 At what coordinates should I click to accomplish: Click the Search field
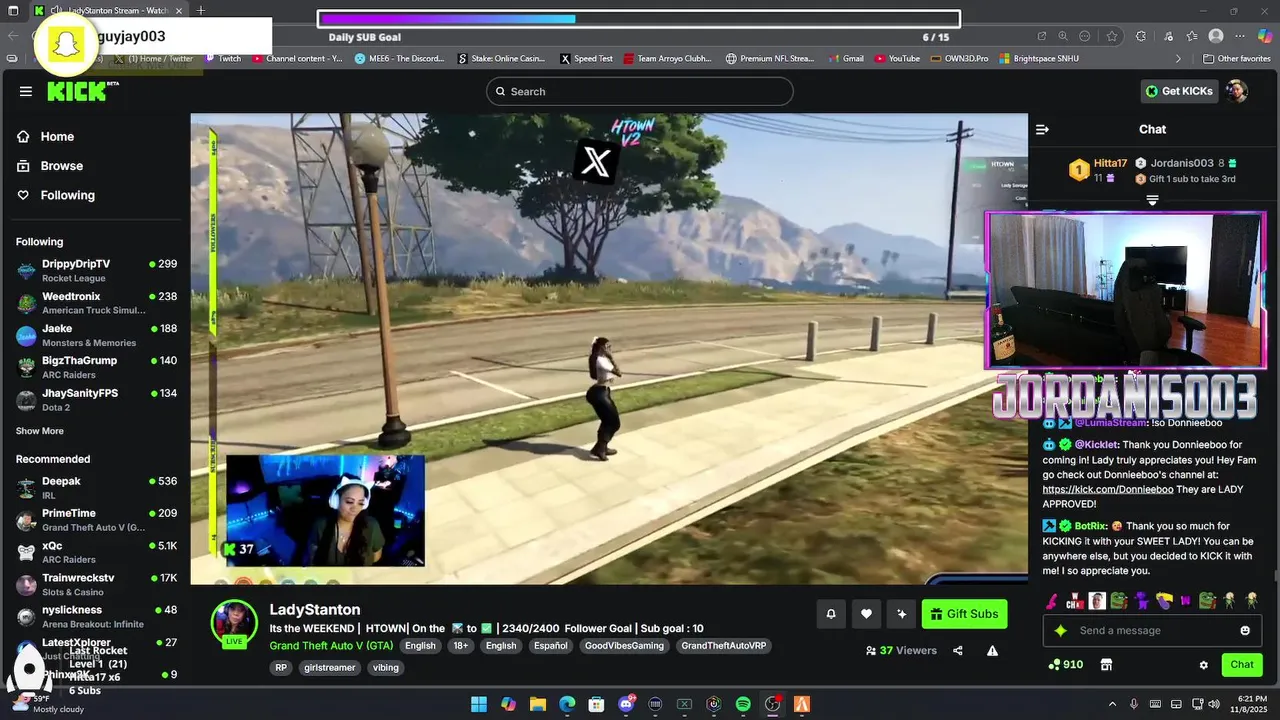(640, 91)
